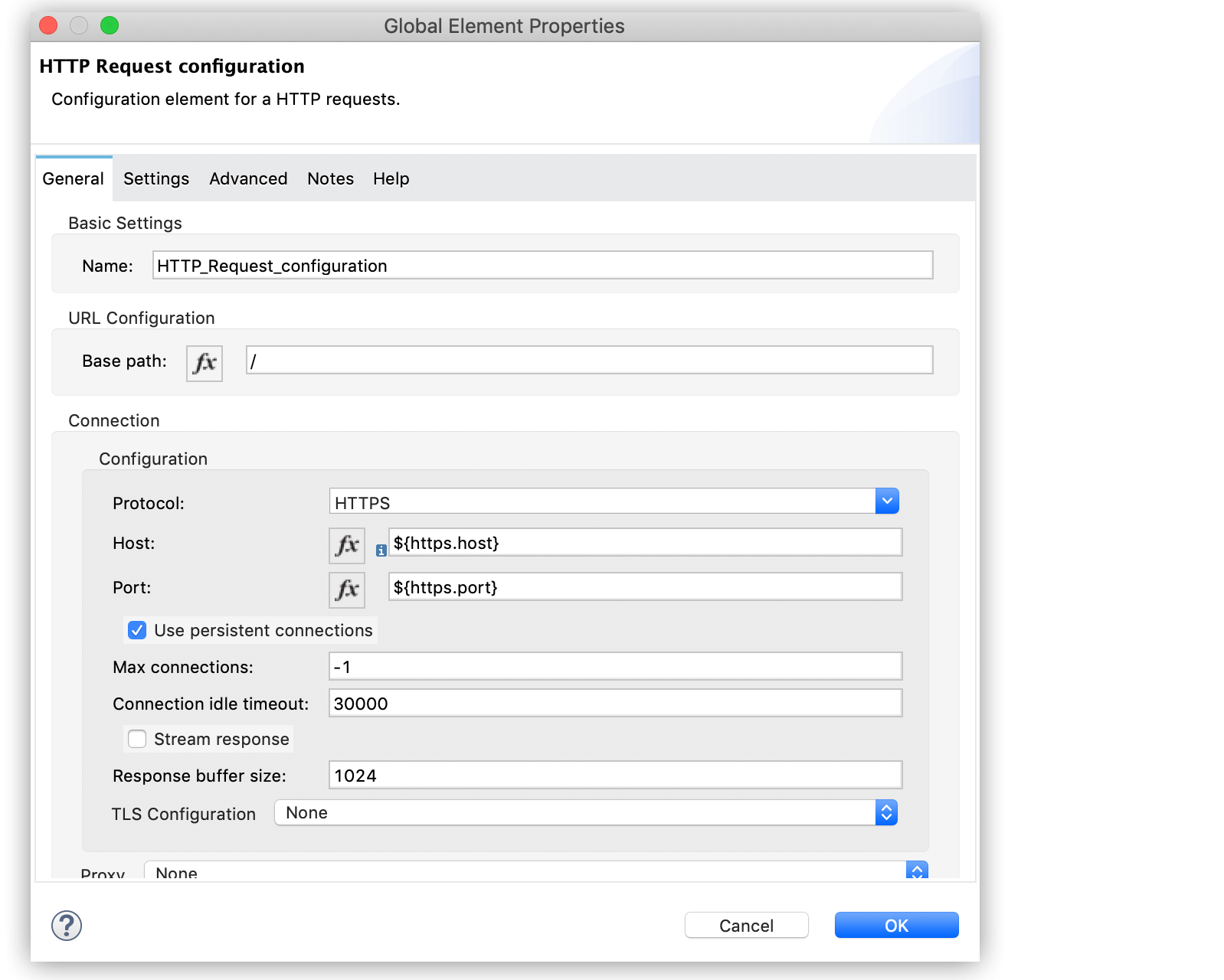The height and width of the screenshot is (980, 1224).
Task: Click the Connection idle timeout field
Action: click(x=615, y=703)
